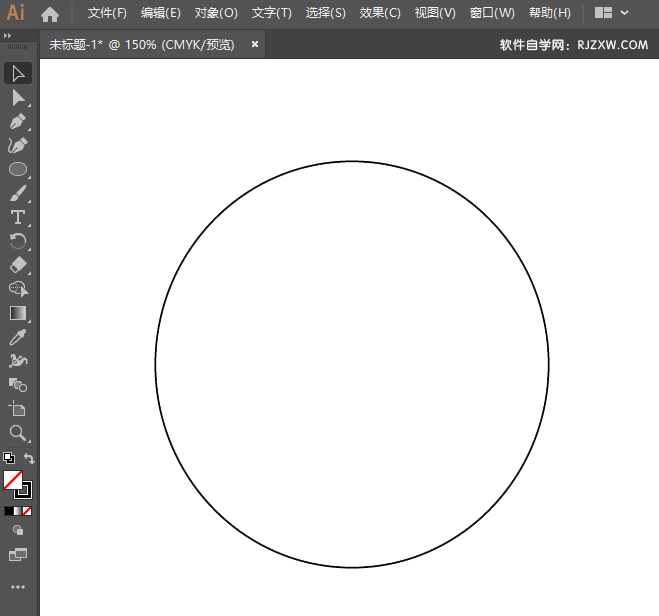Swap fill and stroke colors
The width and height of the screenshot is (659, 616).
click(29, 458)
